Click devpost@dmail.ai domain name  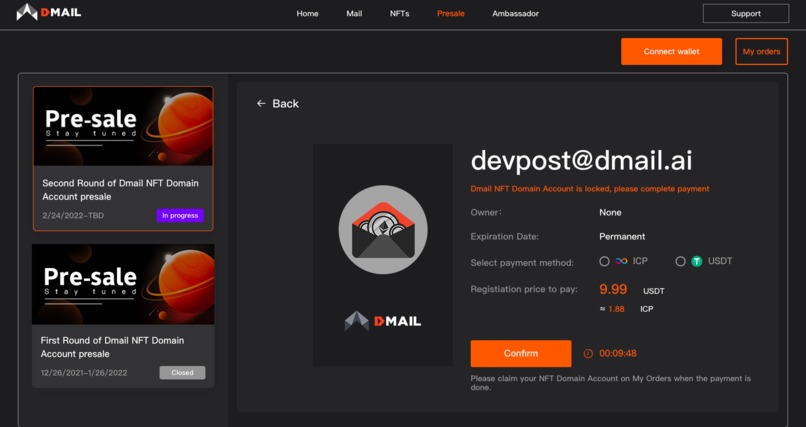[x=581, y=160]
